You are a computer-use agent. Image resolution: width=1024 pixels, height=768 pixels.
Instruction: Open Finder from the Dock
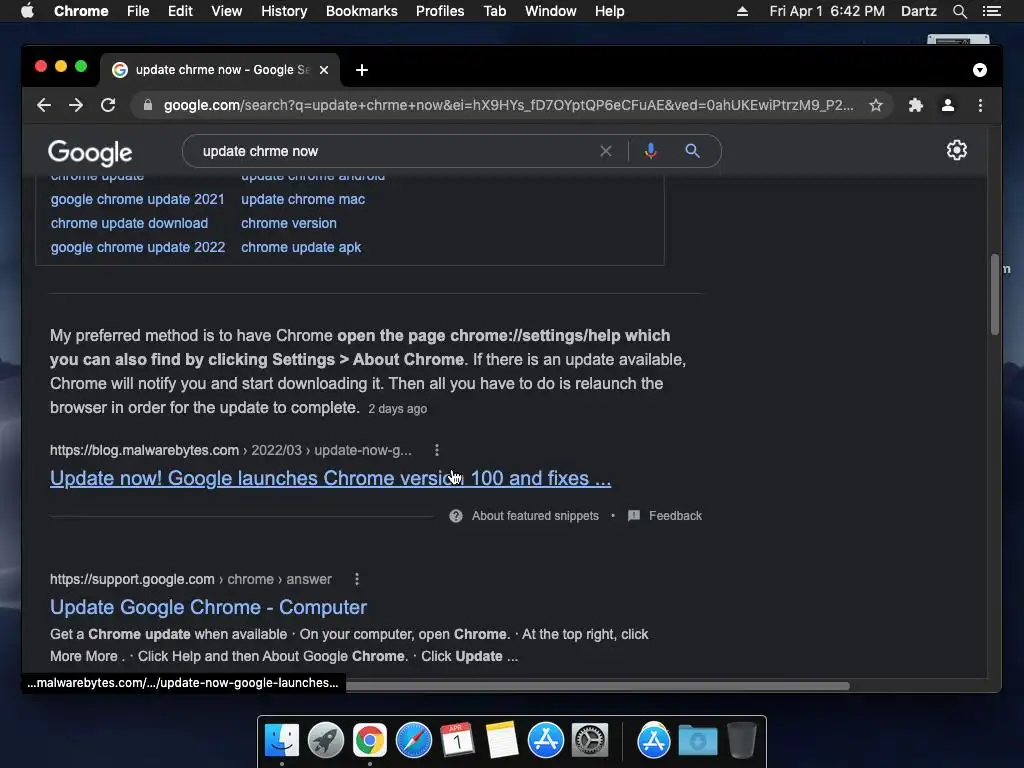coord(281,741)
